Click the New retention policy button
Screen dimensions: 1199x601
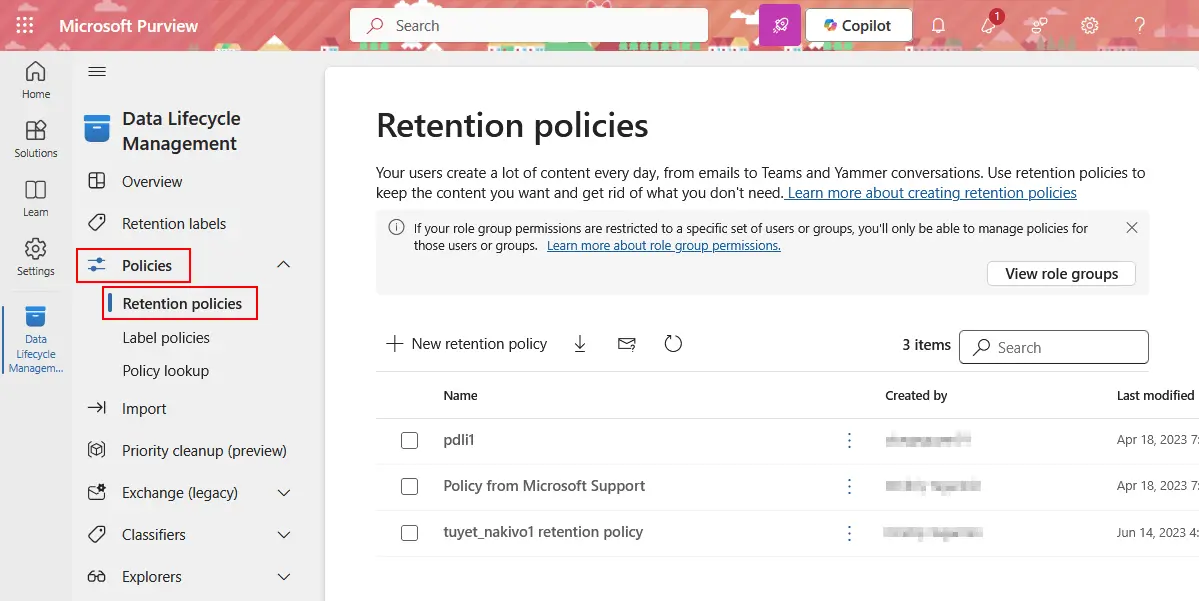(466, 343)
